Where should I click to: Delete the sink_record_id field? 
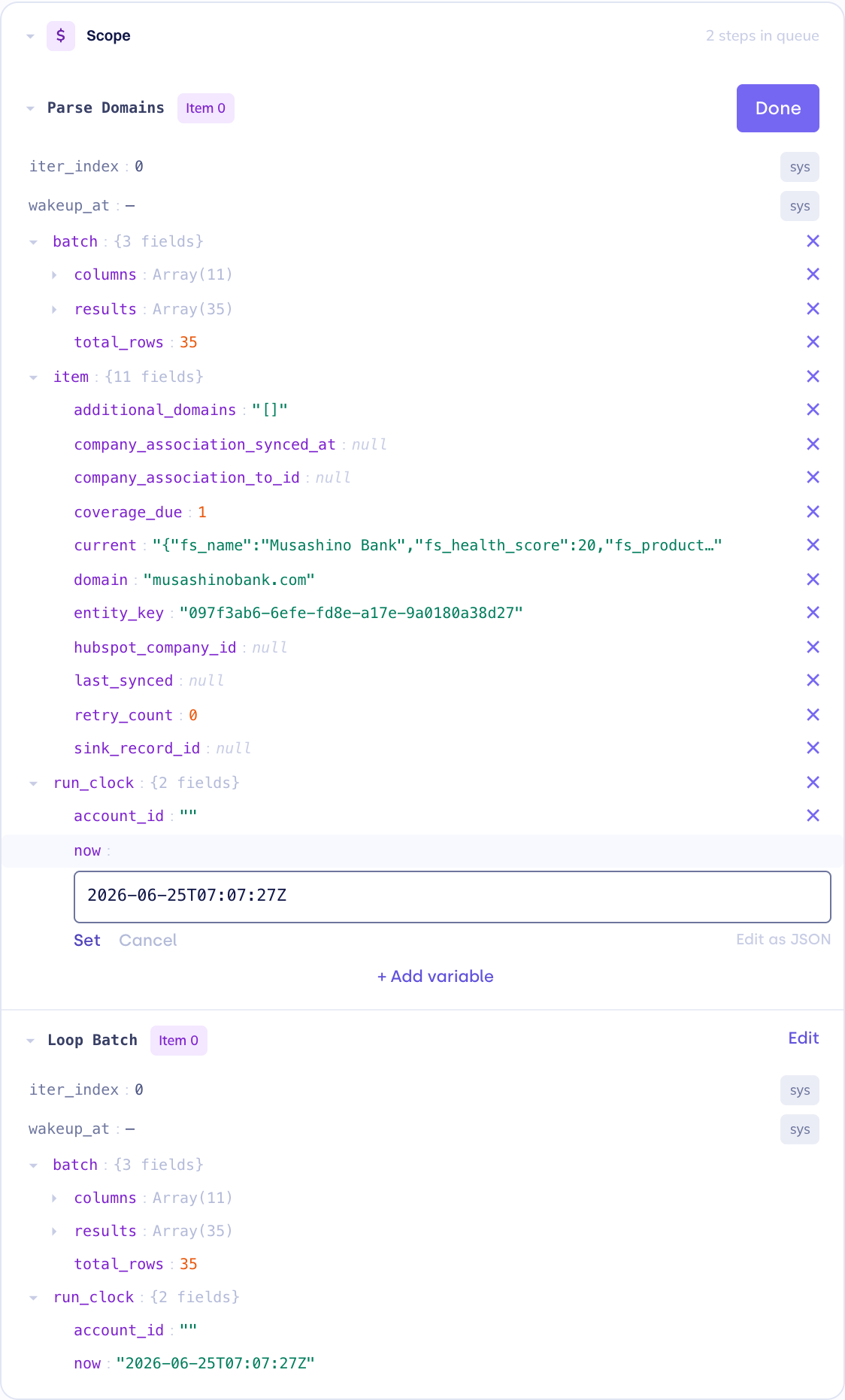813,748
